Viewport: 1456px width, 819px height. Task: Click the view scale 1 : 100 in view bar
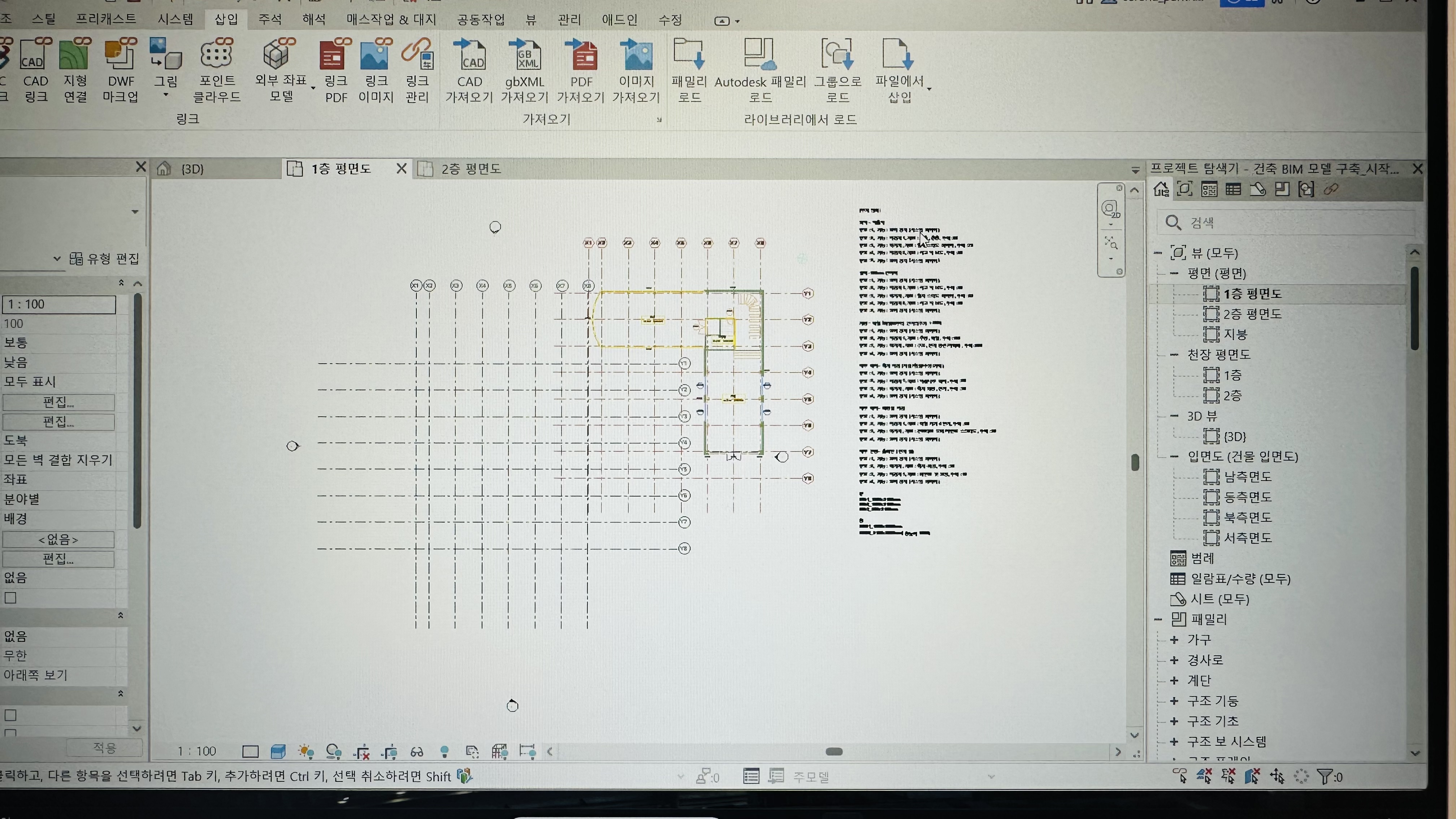(197, 751)
